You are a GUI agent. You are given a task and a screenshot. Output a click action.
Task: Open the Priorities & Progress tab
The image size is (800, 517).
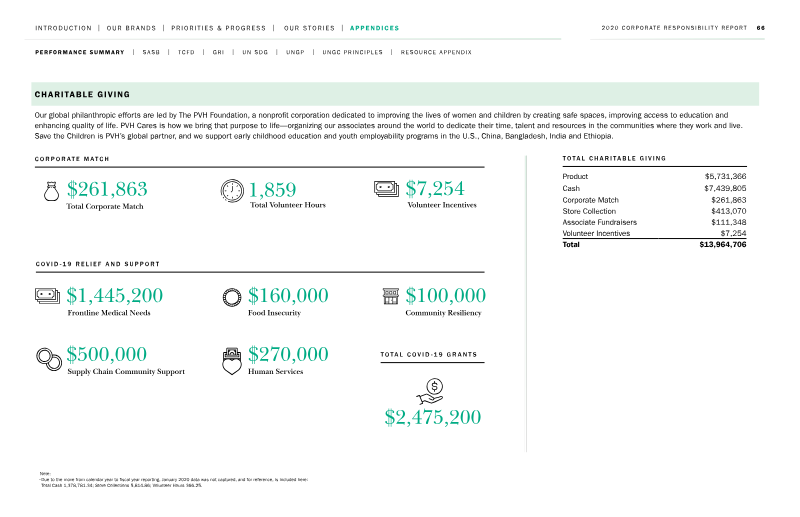click(218, 28)
